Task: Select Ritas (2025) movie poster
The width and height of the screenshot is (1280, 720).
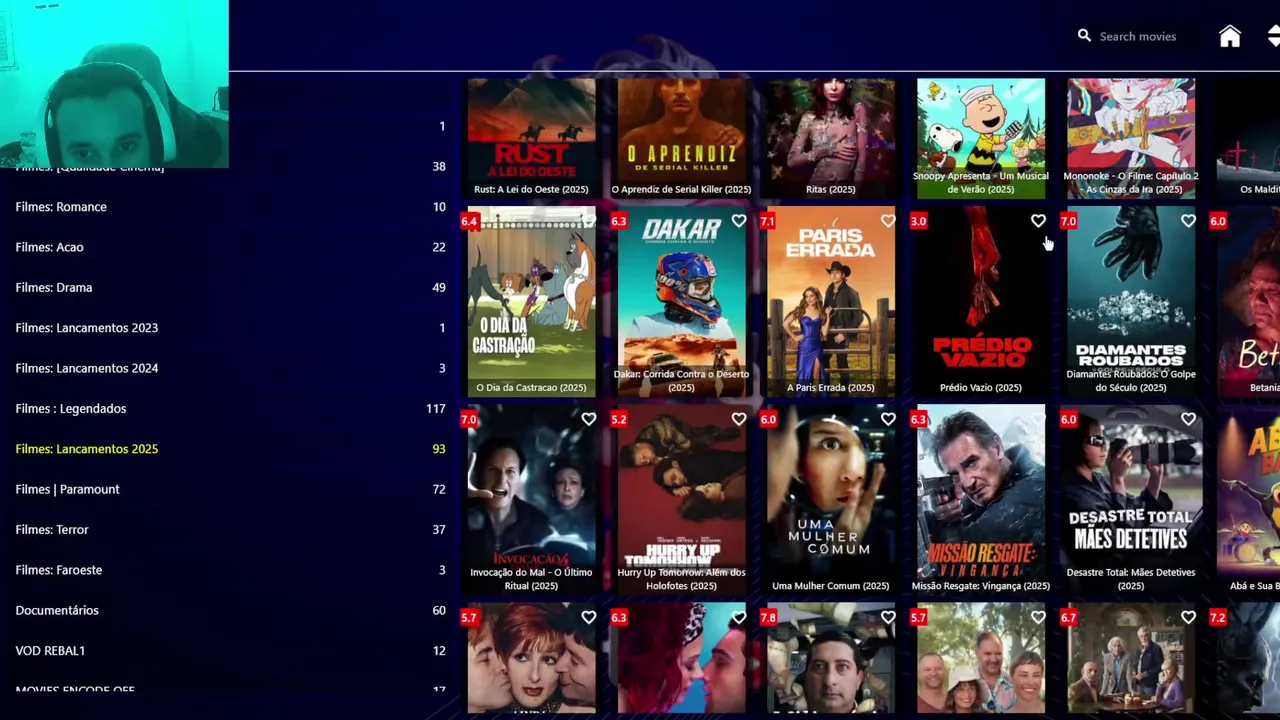Action: pos(831,138)
